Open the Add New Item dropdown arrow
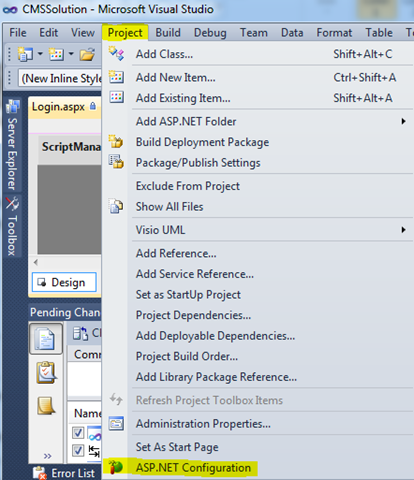This screenshot has height=480, width=414. pyautogui.click(x=71, y=53)
